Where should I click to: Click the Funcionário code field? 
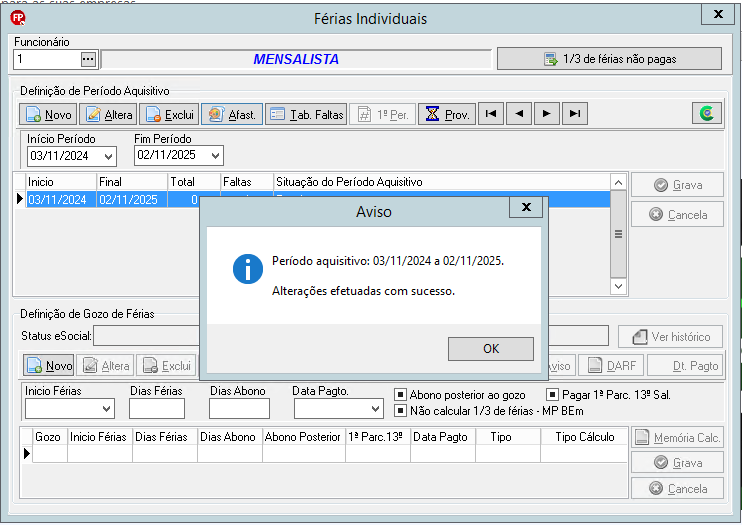coord(47,59)
